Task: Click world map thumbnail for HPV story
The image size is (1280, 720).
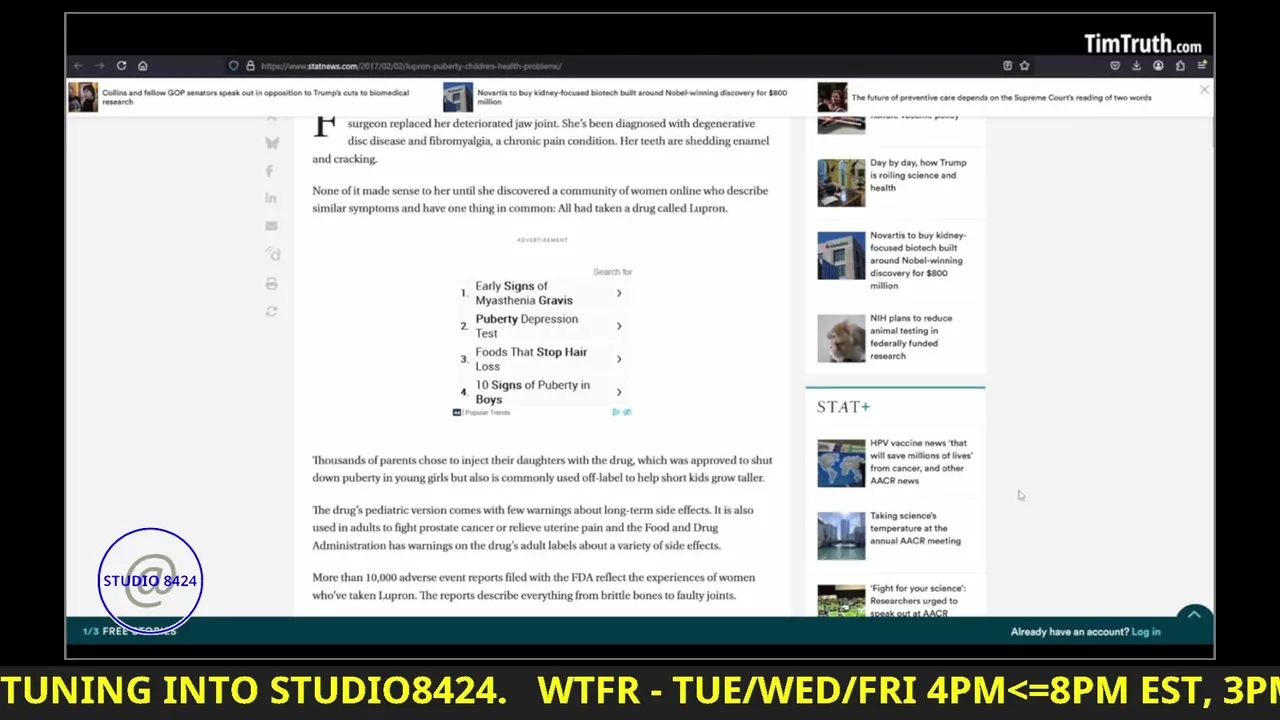Action: coord(841,463)
